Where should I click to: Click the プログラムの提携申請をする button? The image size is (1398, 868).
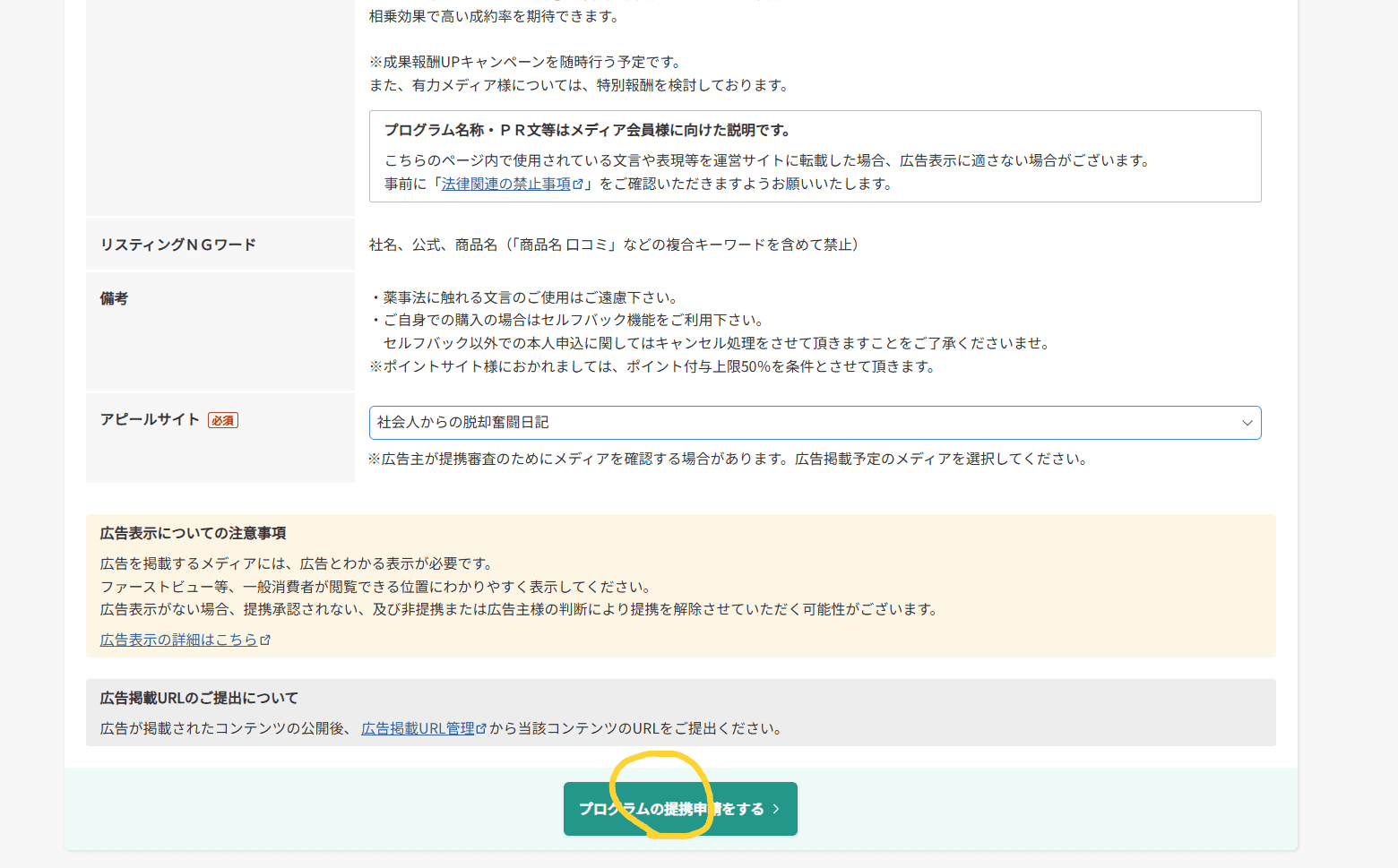(680, 809)
